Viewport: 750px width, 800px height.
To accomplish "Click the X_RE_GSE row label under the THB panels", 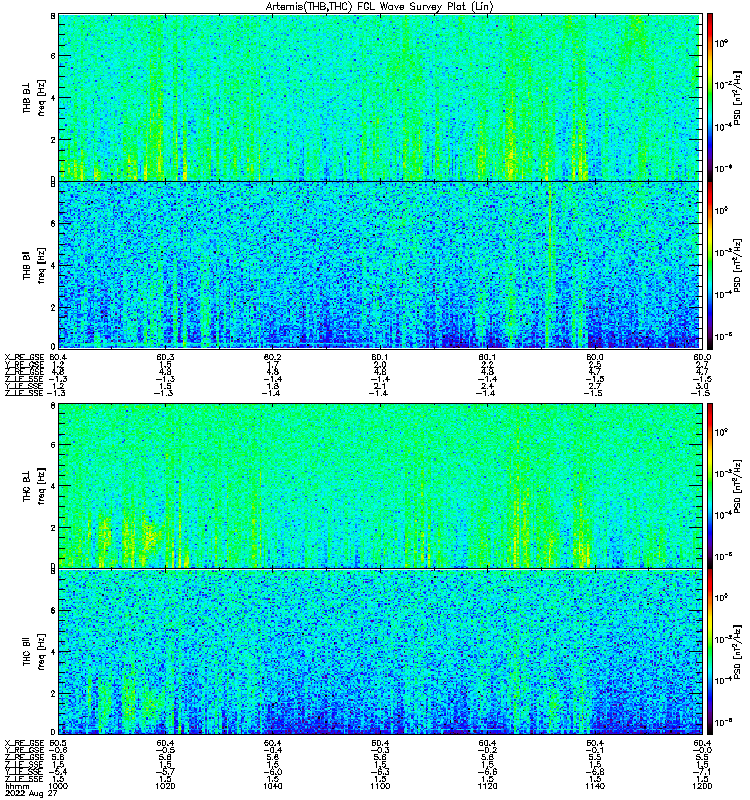I will click(24, 357).
